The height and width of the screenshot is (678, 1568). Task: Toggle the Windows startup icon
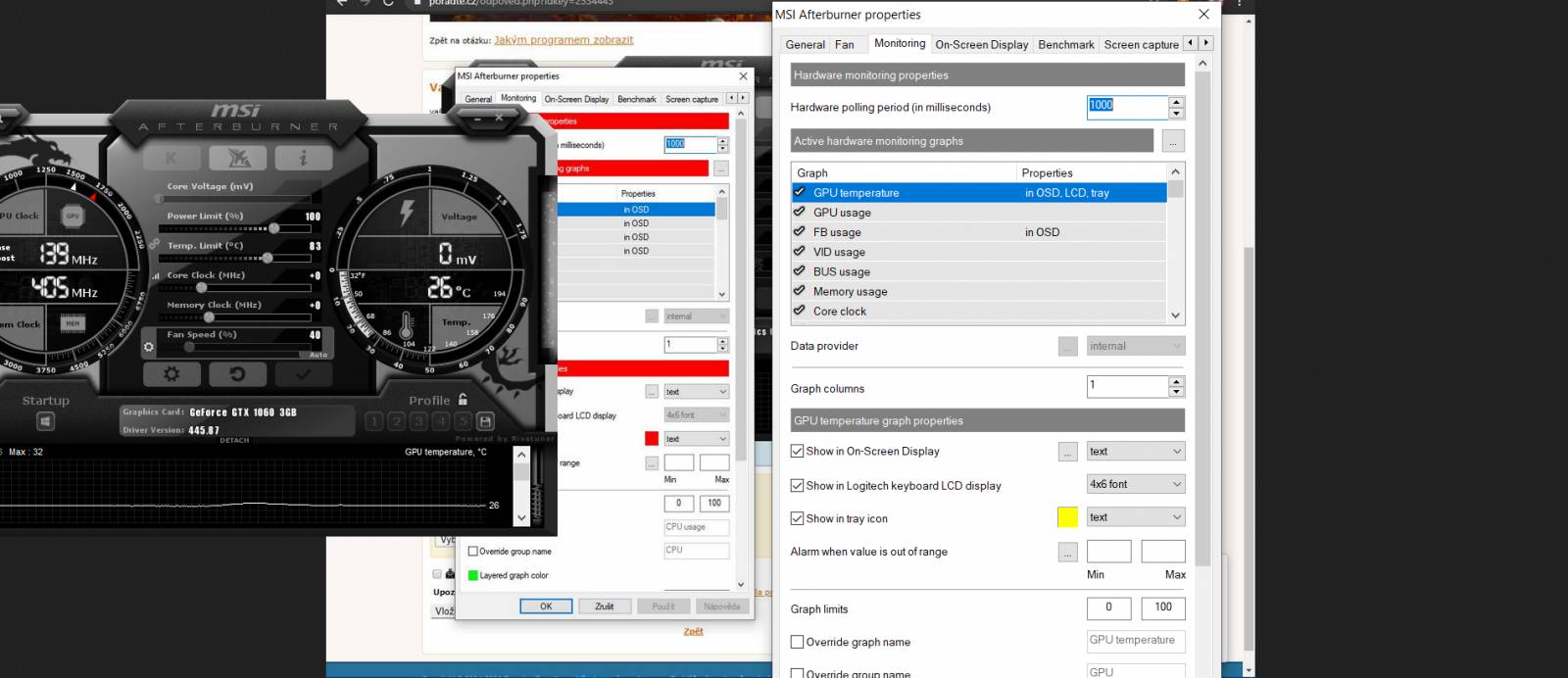pos(45,421)
